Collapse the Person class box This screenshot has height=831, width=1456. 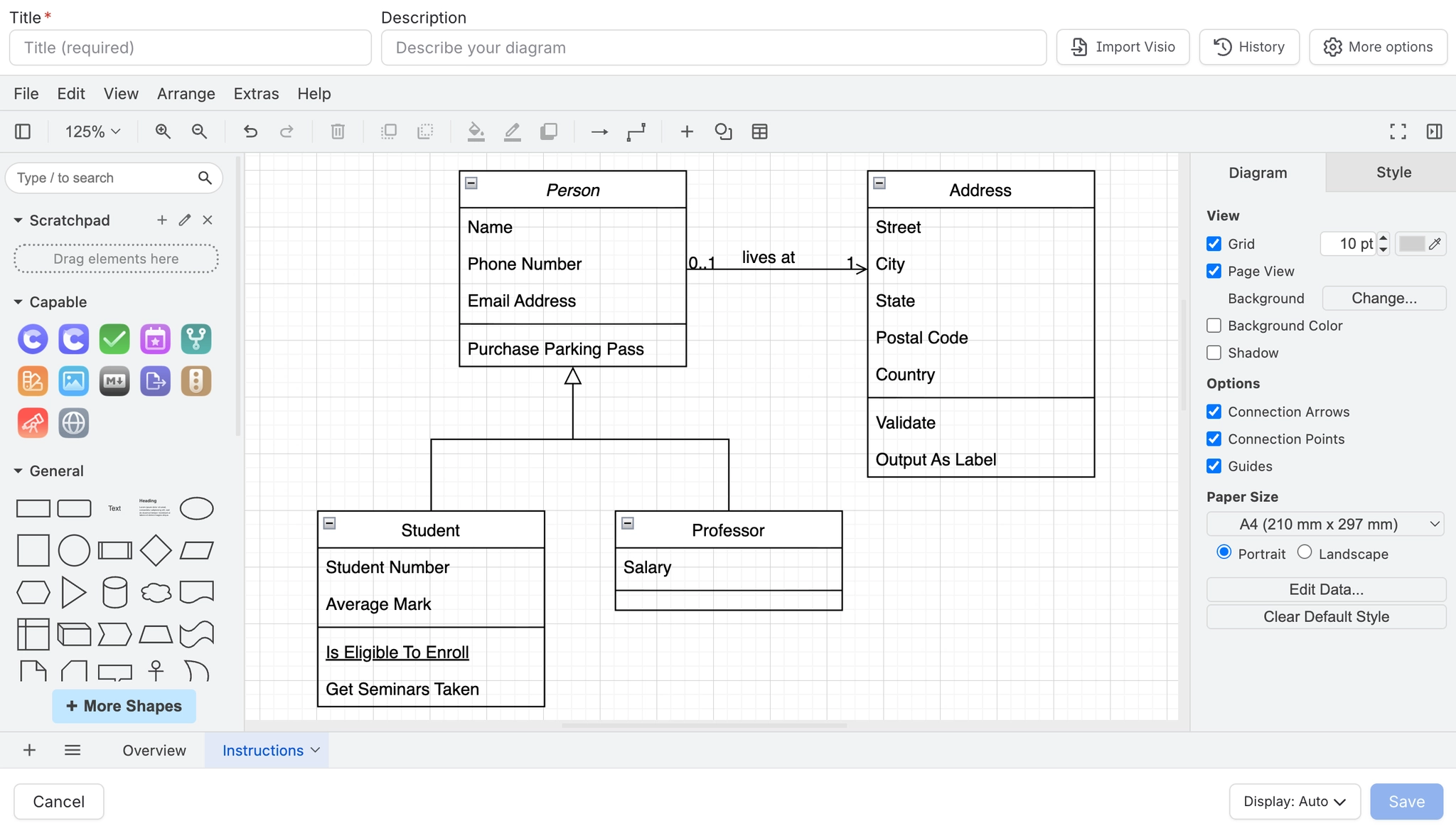471,183
